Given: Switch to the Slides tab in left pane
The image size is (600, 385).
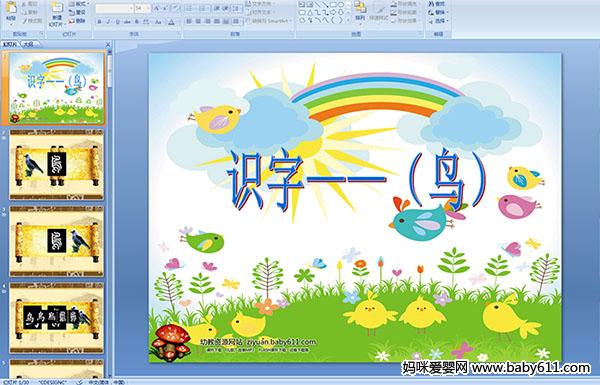Looking at the screenshot, I should point(10,44).
